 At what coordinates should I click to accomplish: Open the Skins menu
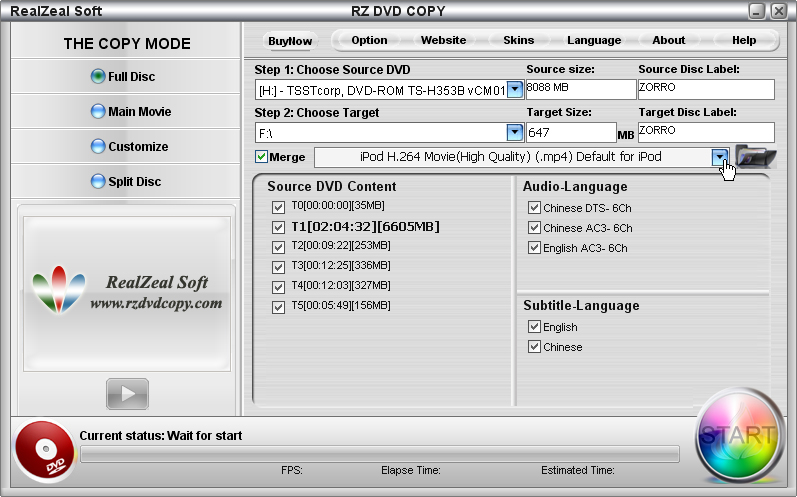[518, 40]
